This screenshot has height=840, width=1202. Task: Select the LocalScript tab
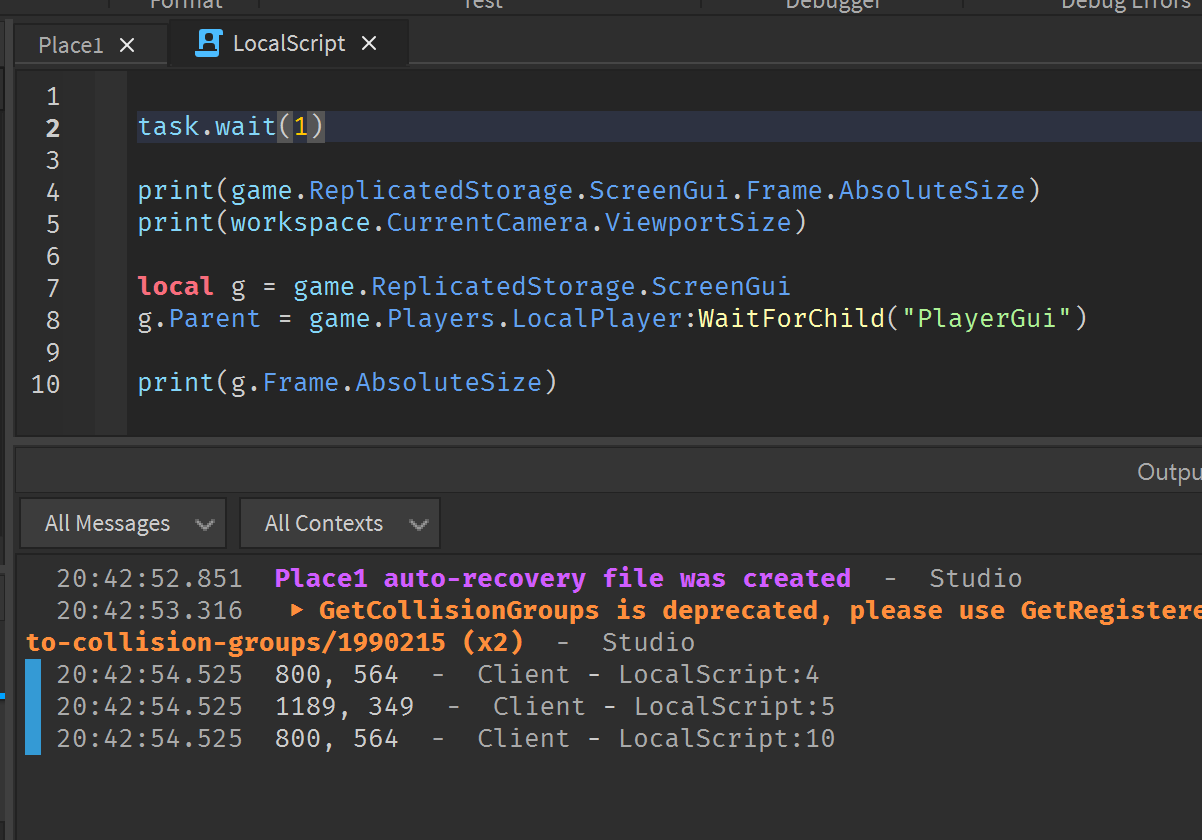tap(288, 44)
